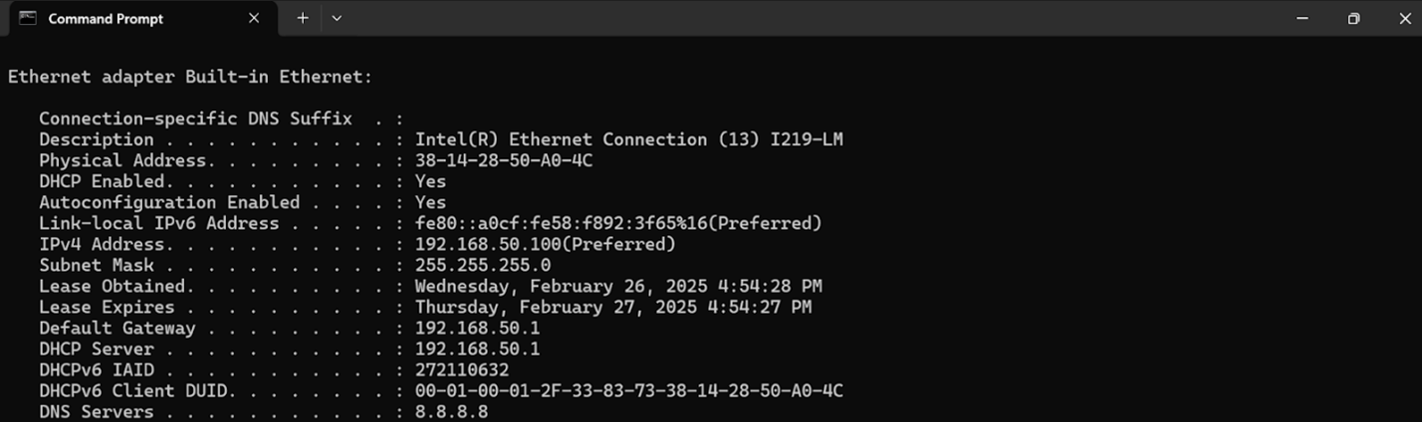
Task: Click the Command Prompt terminal icon in tab
Action: pos(28,18)
